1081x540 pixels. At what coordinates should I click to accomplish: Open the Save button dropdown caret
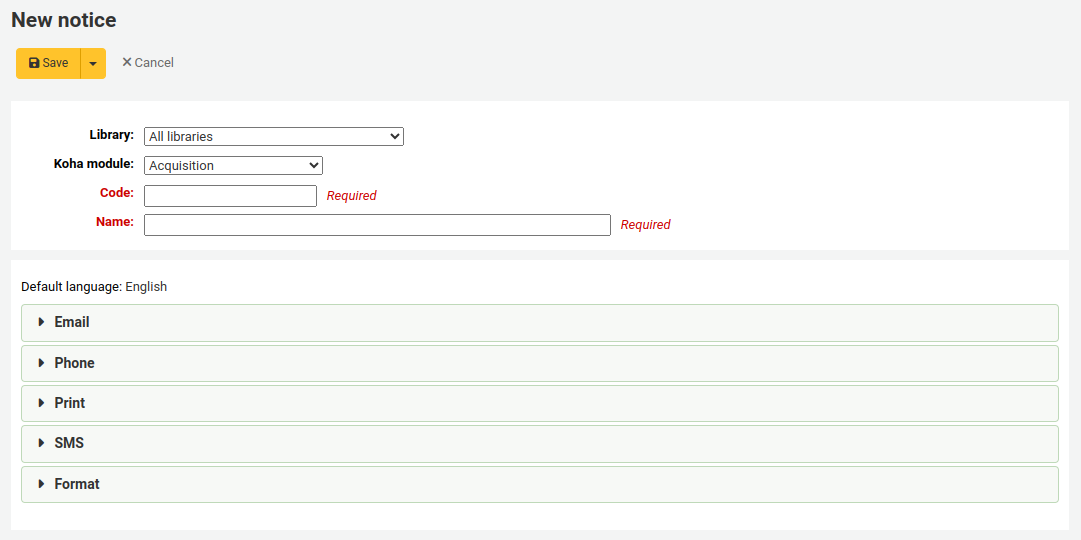coord(93,63)
